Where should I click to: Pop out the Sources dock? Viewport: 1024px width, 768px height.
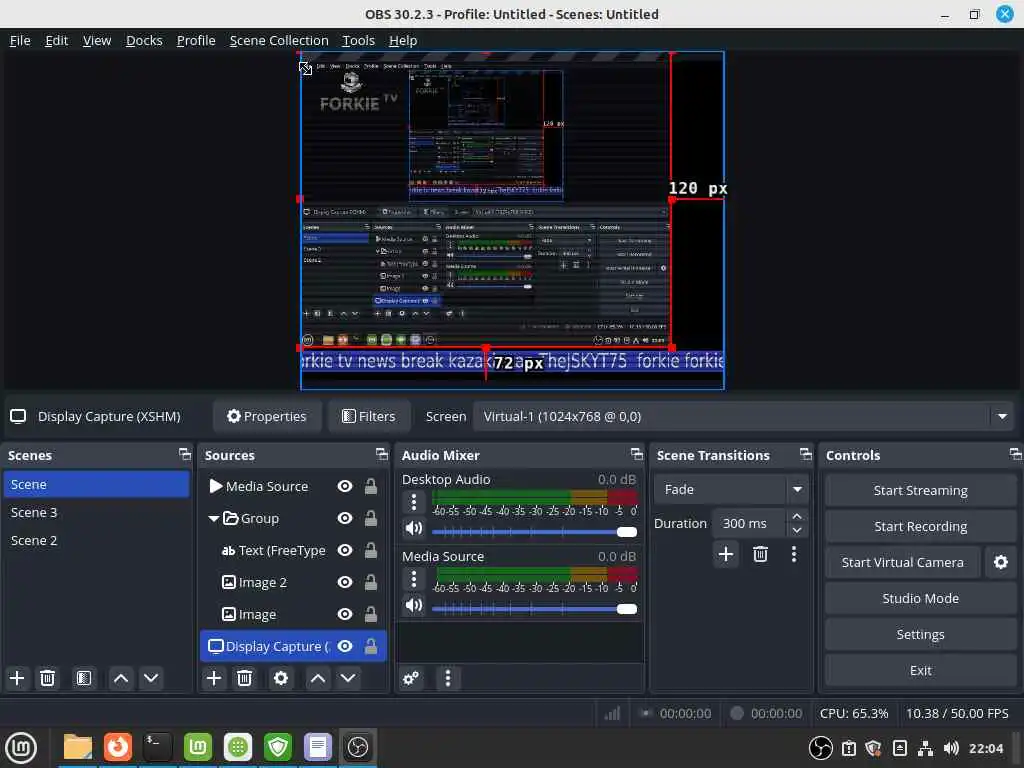click(x=382, y=454)
